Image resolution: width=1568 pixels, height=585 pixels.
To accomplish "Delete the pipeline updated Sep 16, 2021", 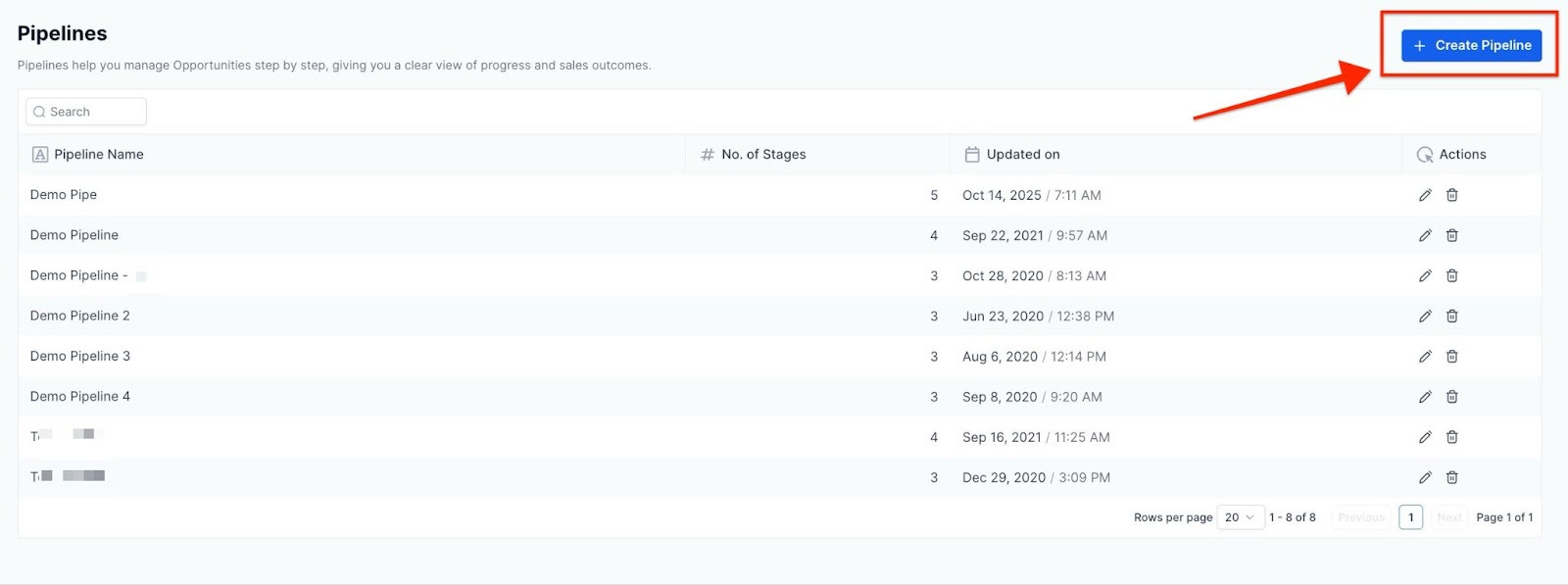I will (x=1452, y=437).
